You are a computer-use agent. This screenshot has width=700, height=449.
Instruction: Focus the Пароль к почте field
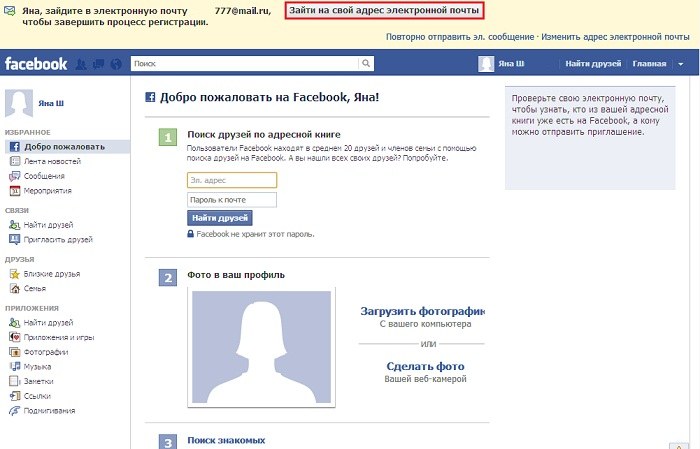click(x=232, y=200)
